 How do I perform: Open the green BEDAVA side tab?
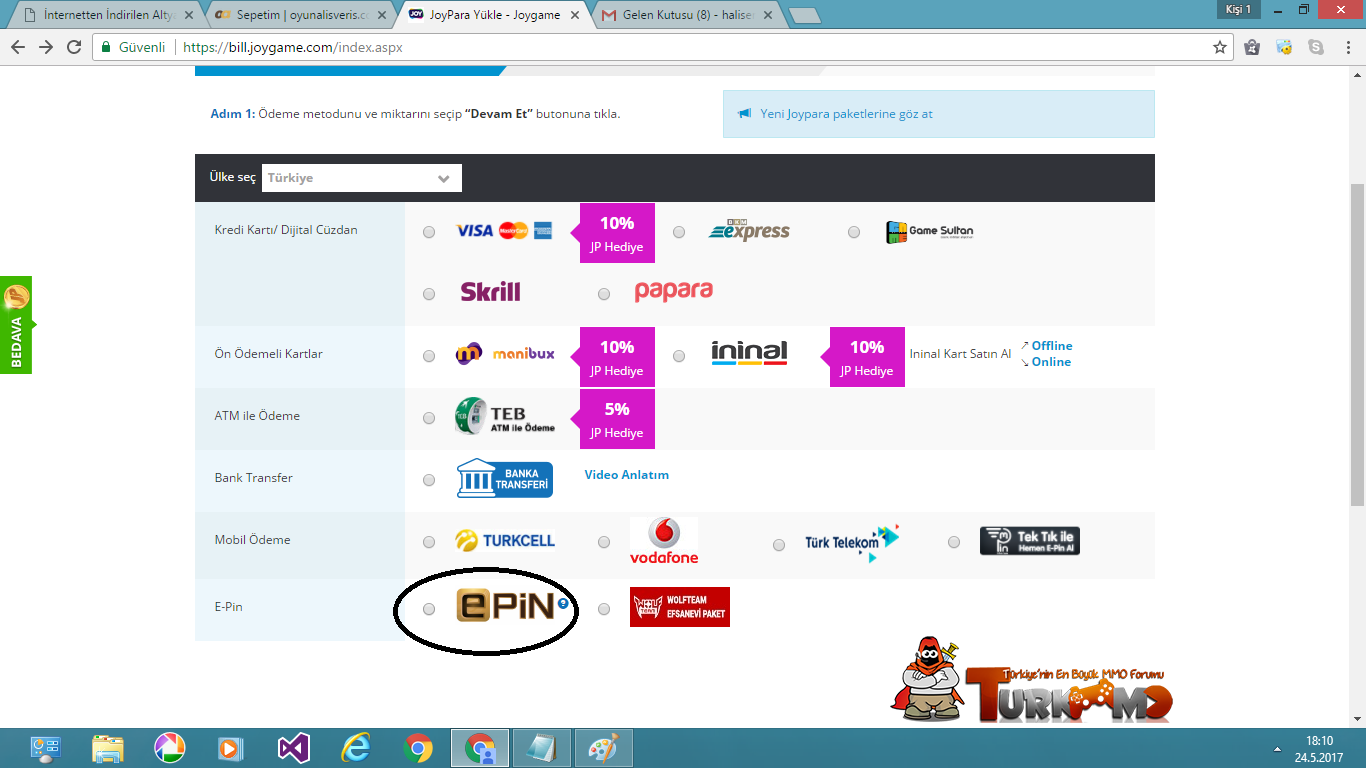coord(16,325)
